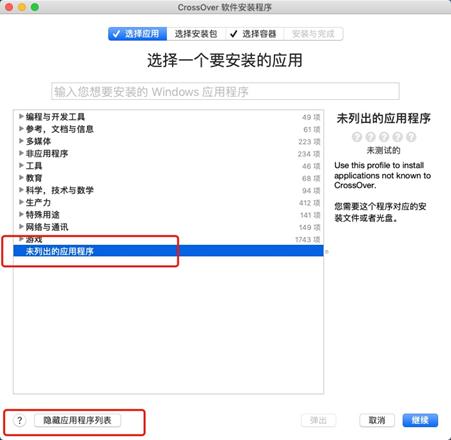Click the 继续 button
Viewport: 451px width, 440px height.
point(420,420)
